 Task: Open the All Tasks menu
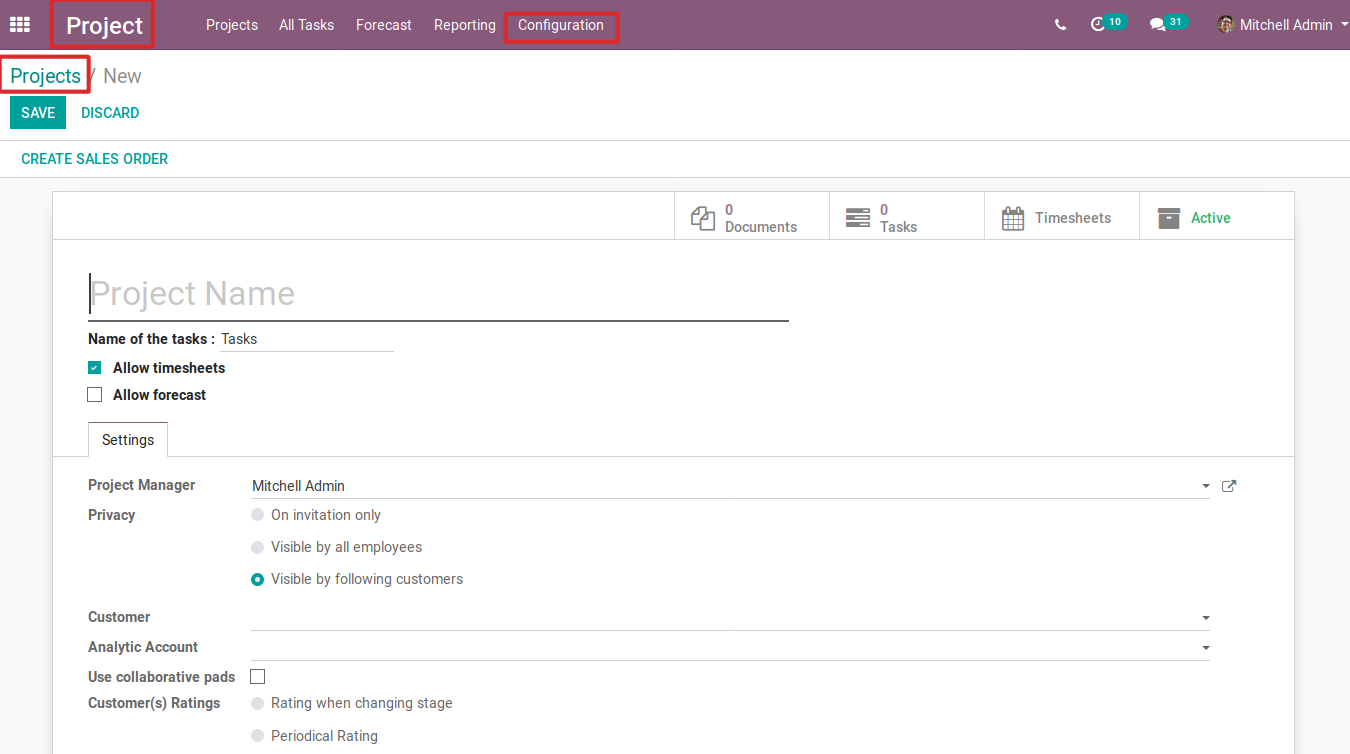[307, 25]
